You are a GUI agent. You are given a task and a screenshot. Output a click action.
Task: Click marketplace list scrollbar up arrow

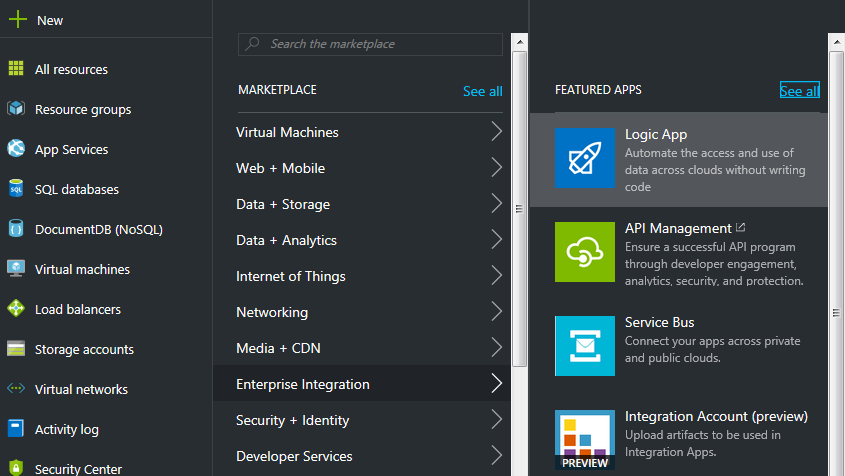(520, 42)
